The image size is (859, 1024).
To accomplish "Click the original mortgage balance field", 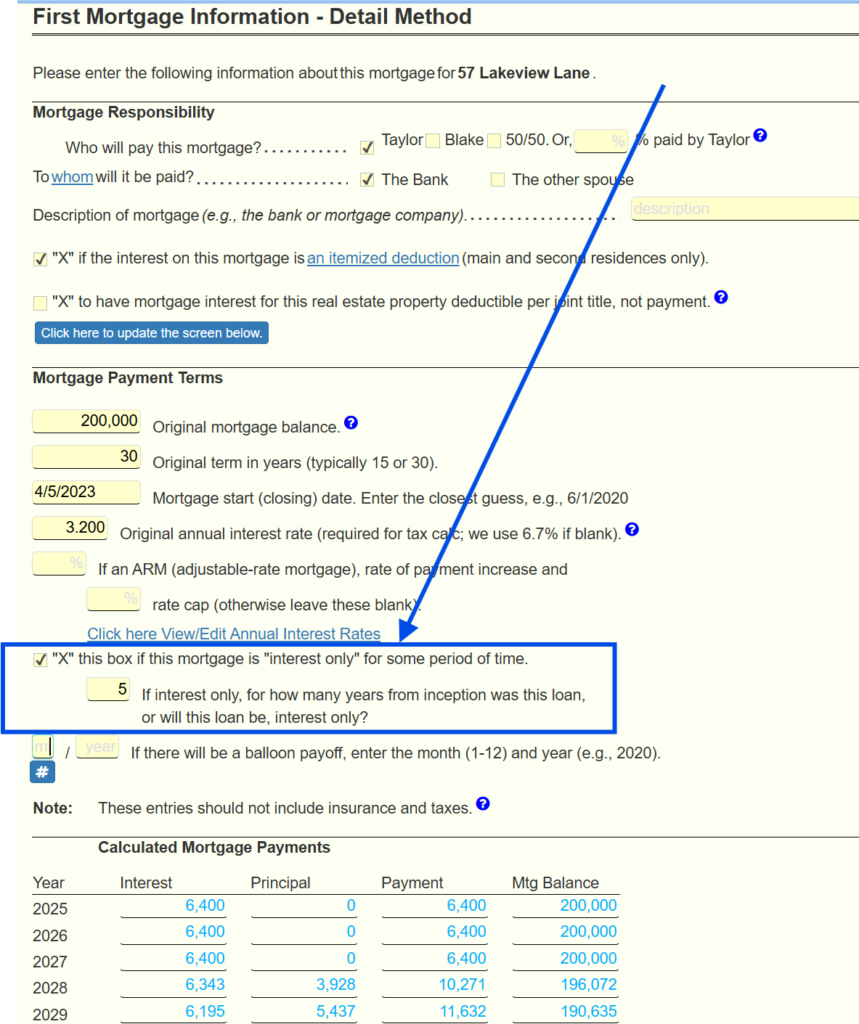I will (x=86, y=421).
